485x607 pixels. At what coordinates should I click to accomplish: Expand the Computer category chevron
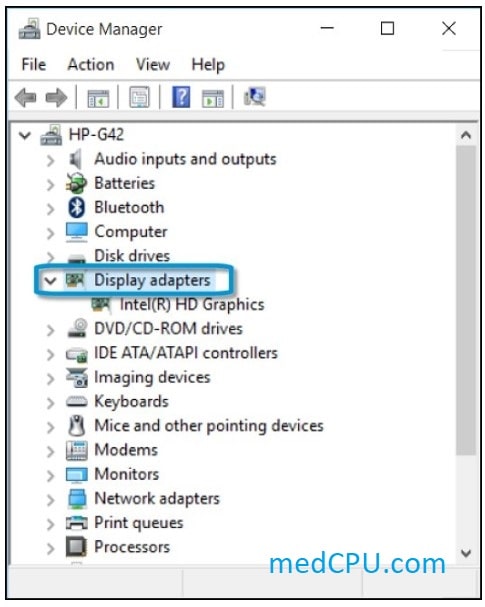pos(50,233)
